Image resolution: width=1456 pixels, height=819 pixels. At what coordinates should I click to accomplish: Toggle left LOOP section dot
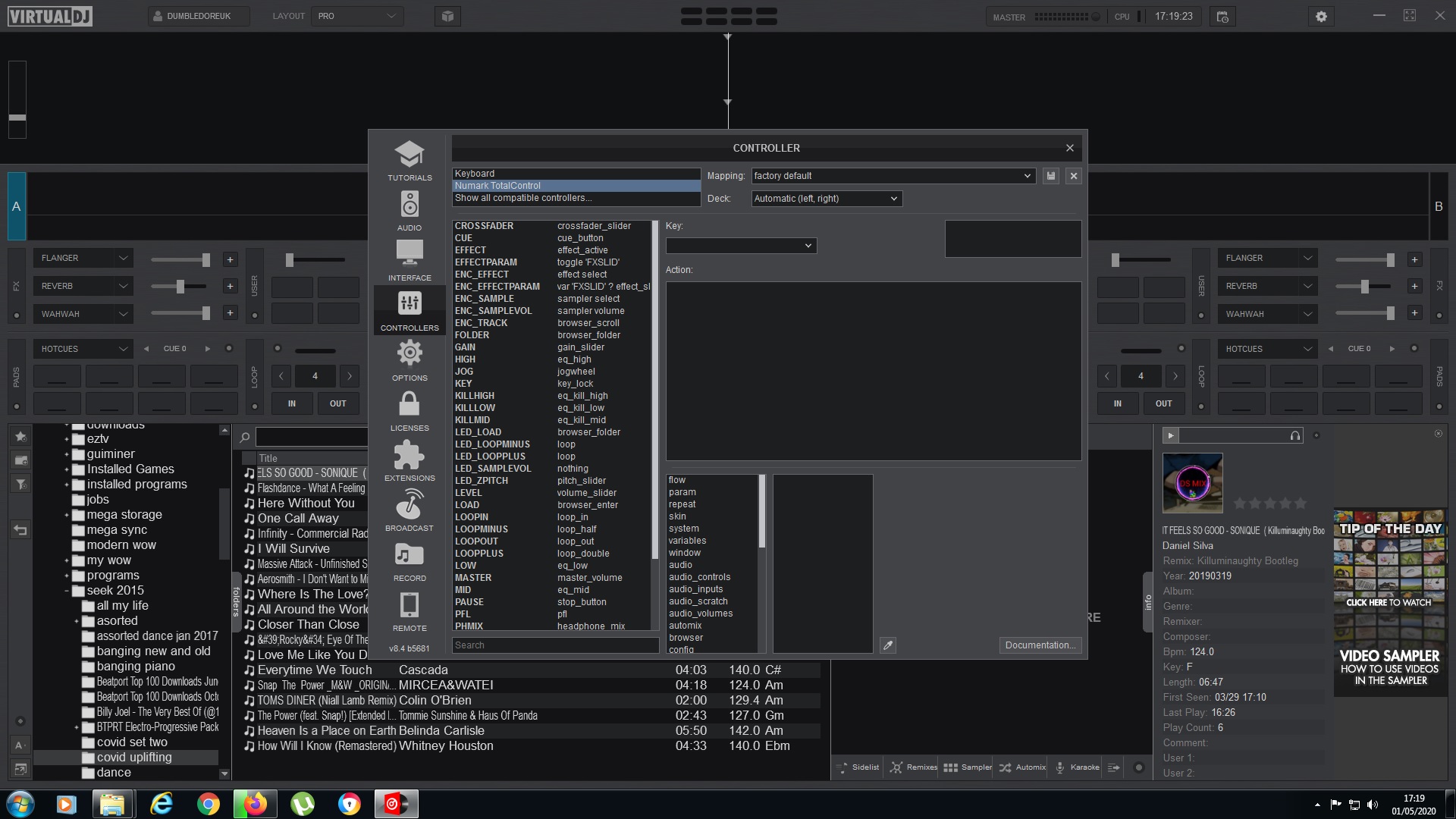click(x=255, y=406)
